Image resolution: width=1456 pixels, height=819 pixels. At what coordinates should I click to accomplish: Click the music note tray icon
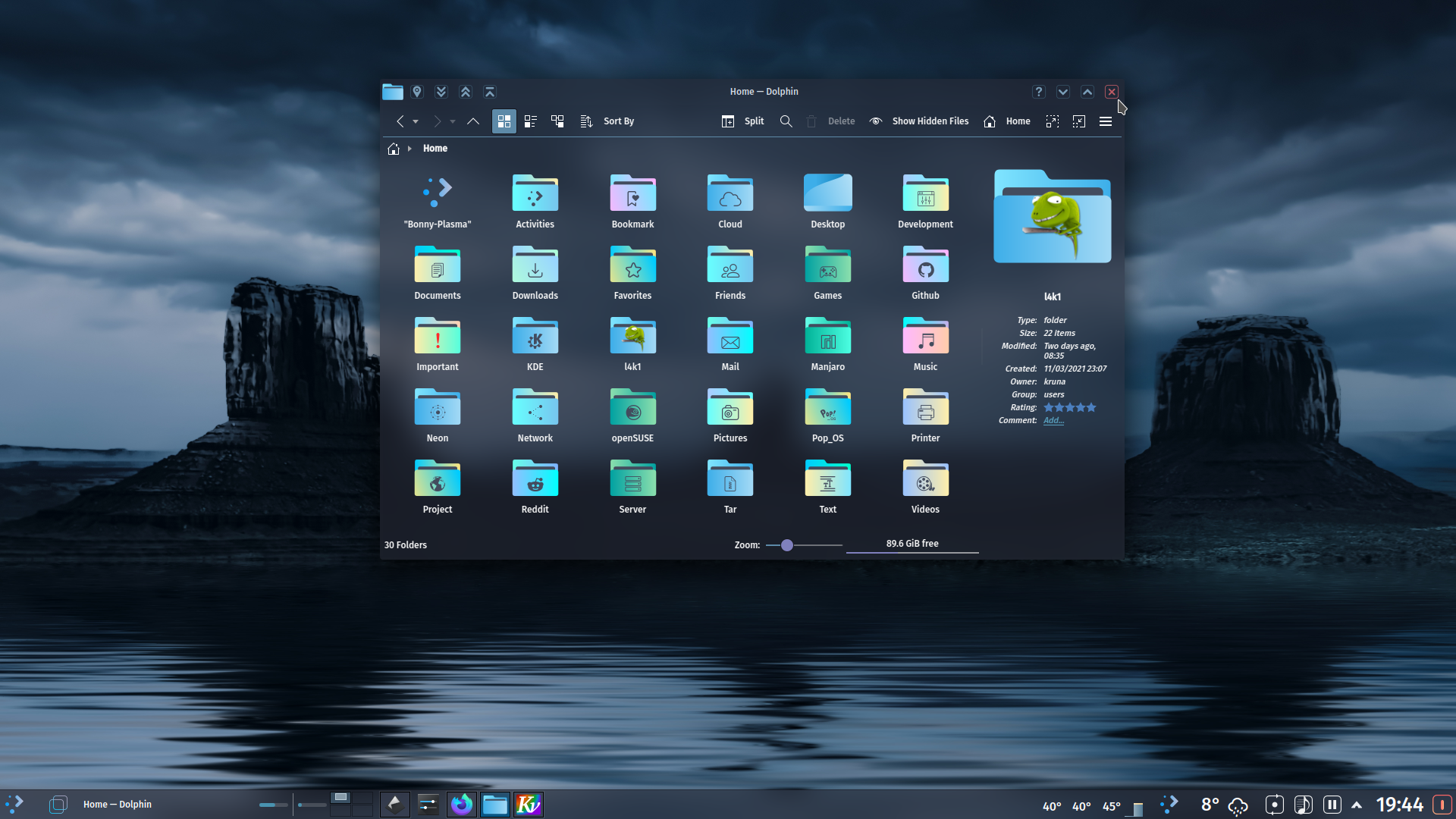pyautogui.click(x=1303, y=805)
